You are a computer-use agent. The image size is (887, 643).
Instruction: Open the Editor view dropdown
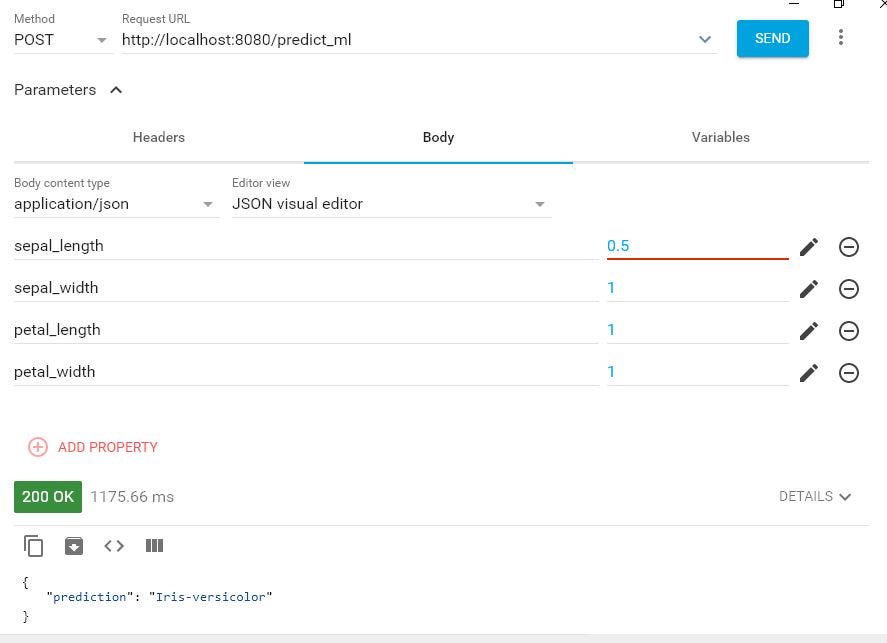tap(540, 204)
